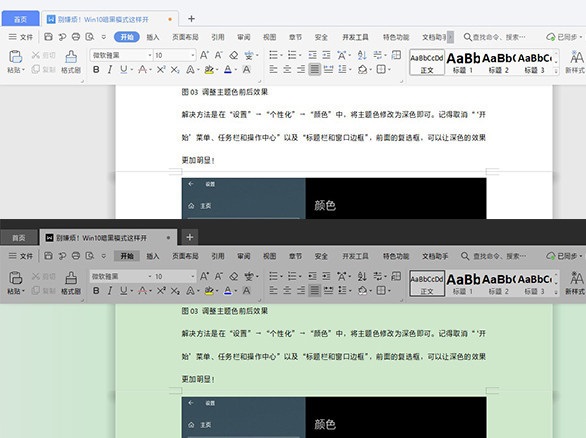Apply superscript in the light-theme window

[x=161, y=70]
